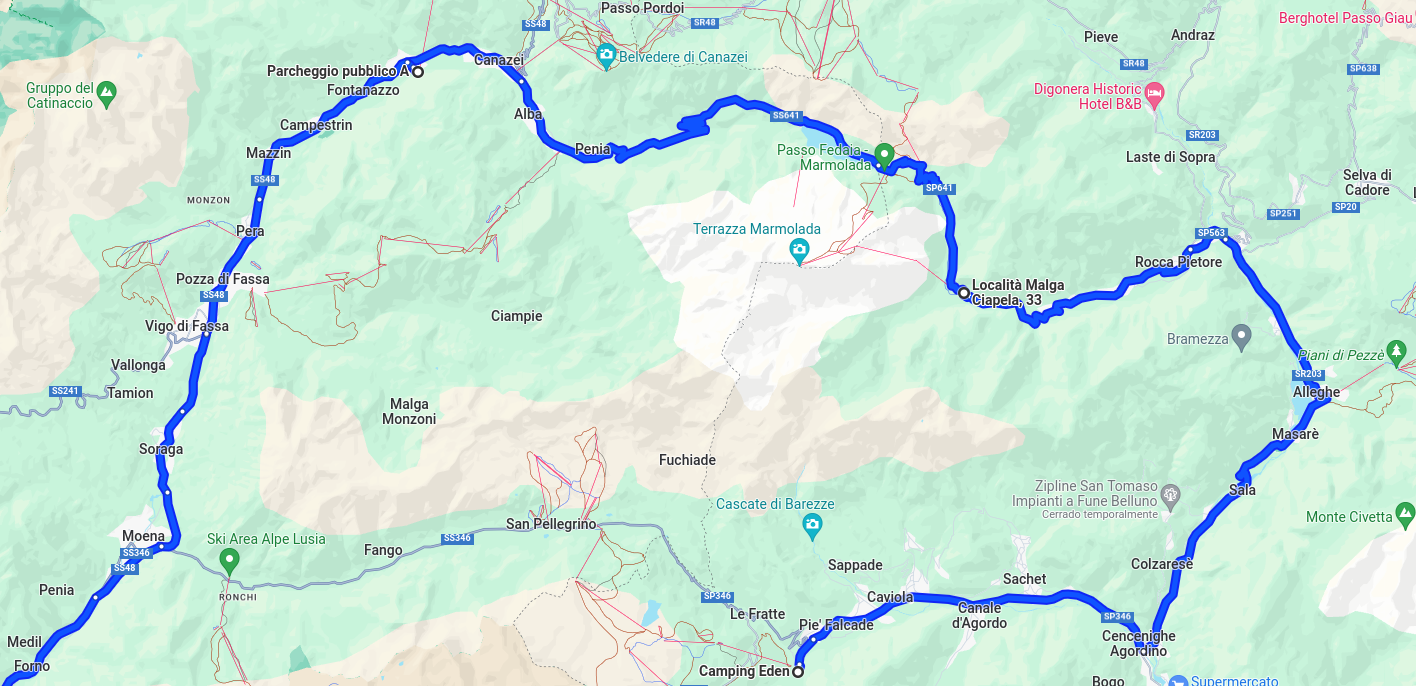
Task: Select the Camping Eden route endpoint
Action: click(798, 672)
